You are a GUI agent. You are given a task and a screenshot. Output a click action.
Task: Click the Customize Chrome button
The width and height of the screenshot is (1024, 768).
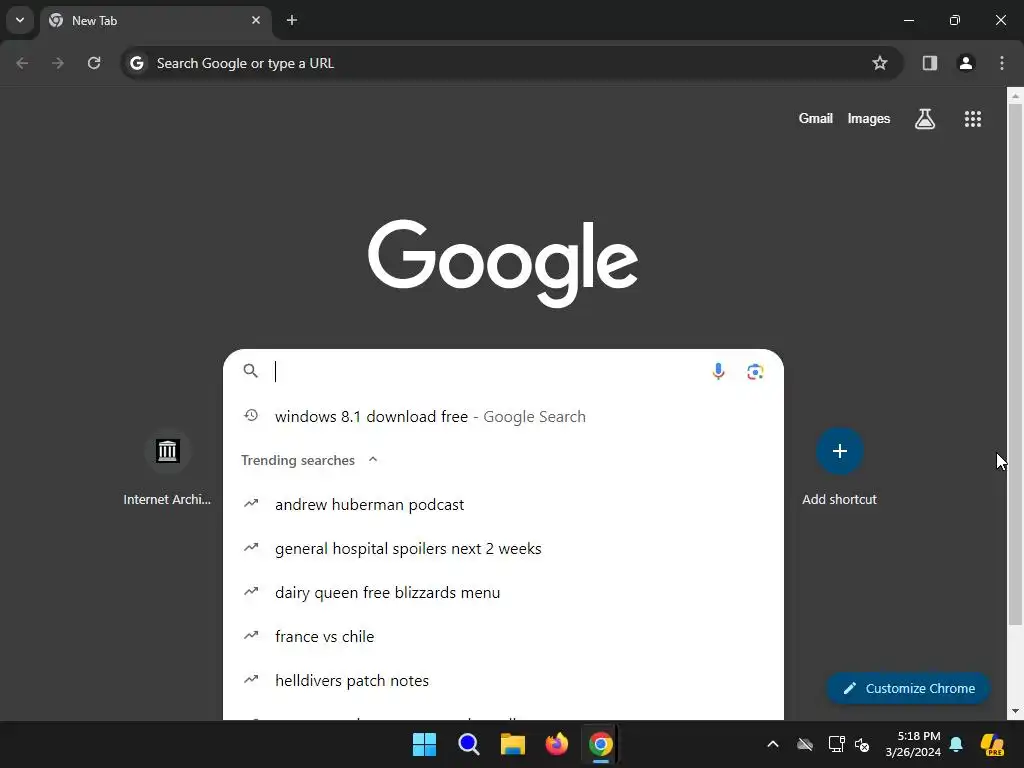pos(908,688)
